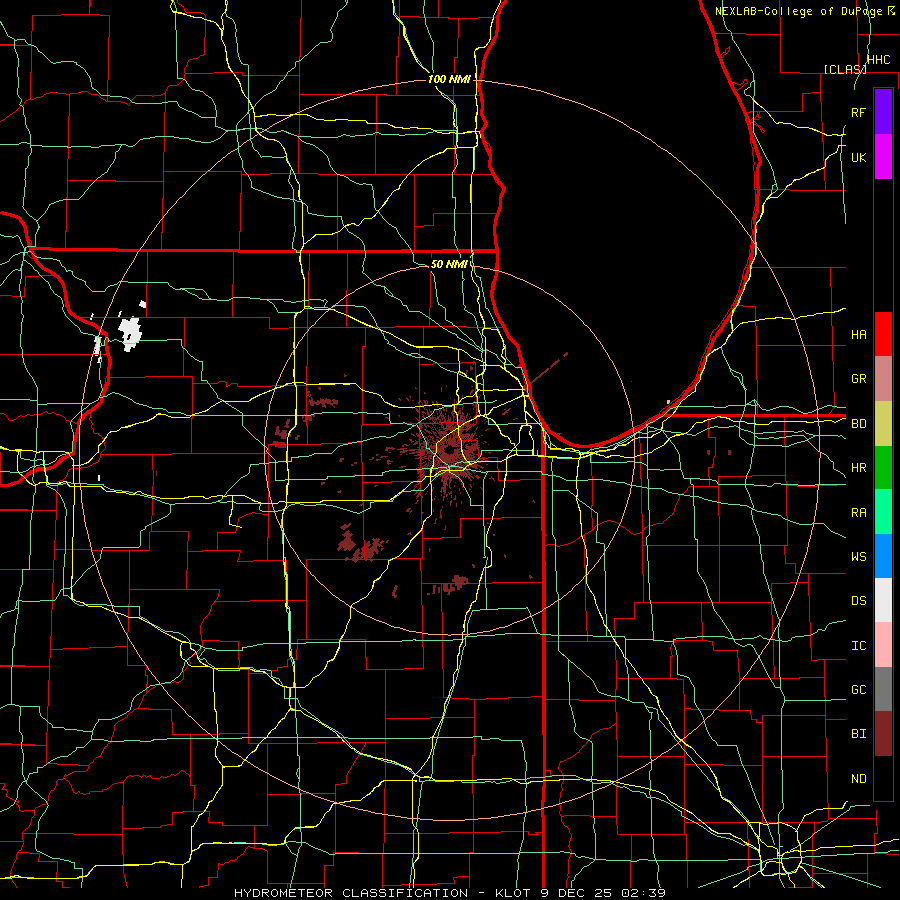This screenshot has height=900, width=900.
Task: Click the UK legend label
Action: pos(858,157)
